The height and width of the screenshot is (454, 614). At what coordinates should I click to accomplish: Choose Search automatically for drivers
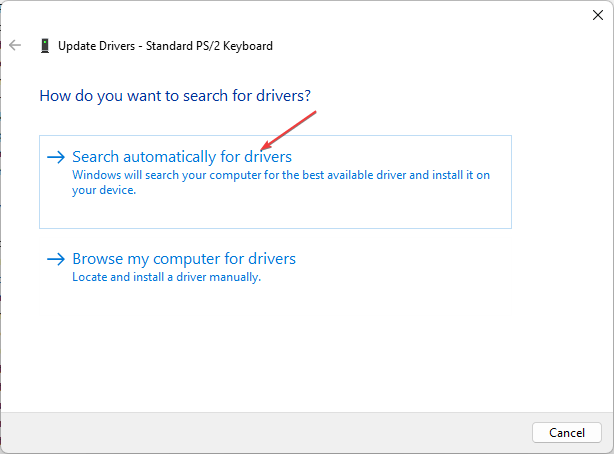coord(275,182)
